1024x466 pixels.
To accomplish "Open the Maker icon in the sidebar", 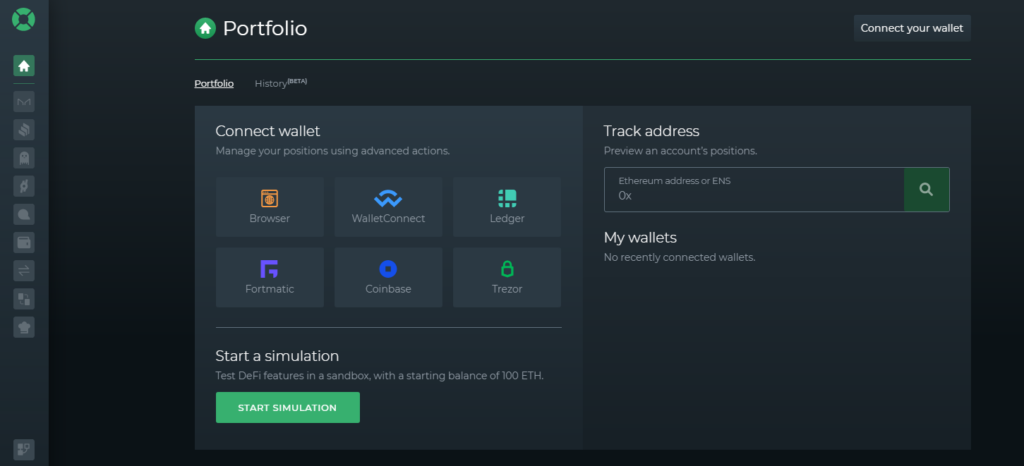I will tap(24, 102).
